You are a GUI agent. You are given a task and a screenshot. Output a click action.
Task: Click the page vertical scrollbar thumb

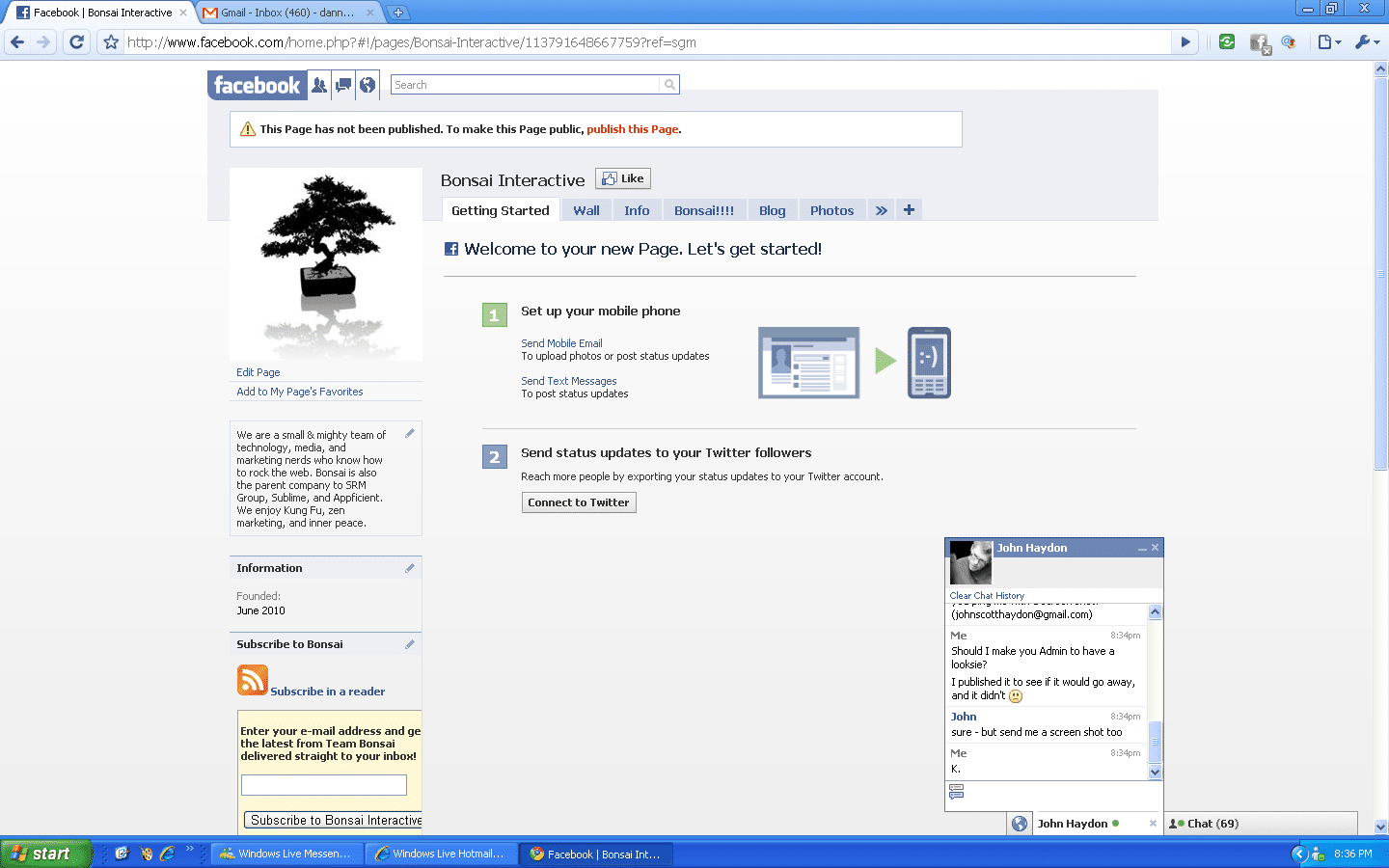(x=1380, y=275)
